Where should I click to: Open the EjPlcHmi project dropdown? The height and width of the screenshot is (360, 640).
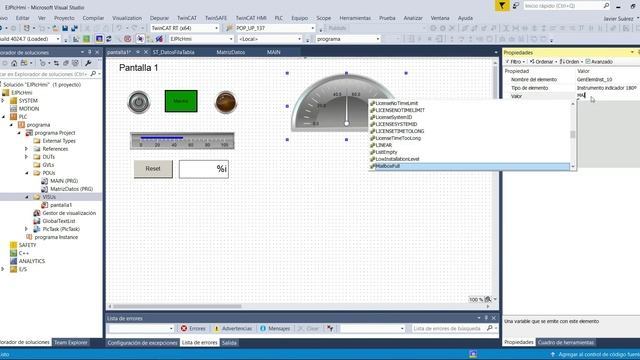pos(231,39)
